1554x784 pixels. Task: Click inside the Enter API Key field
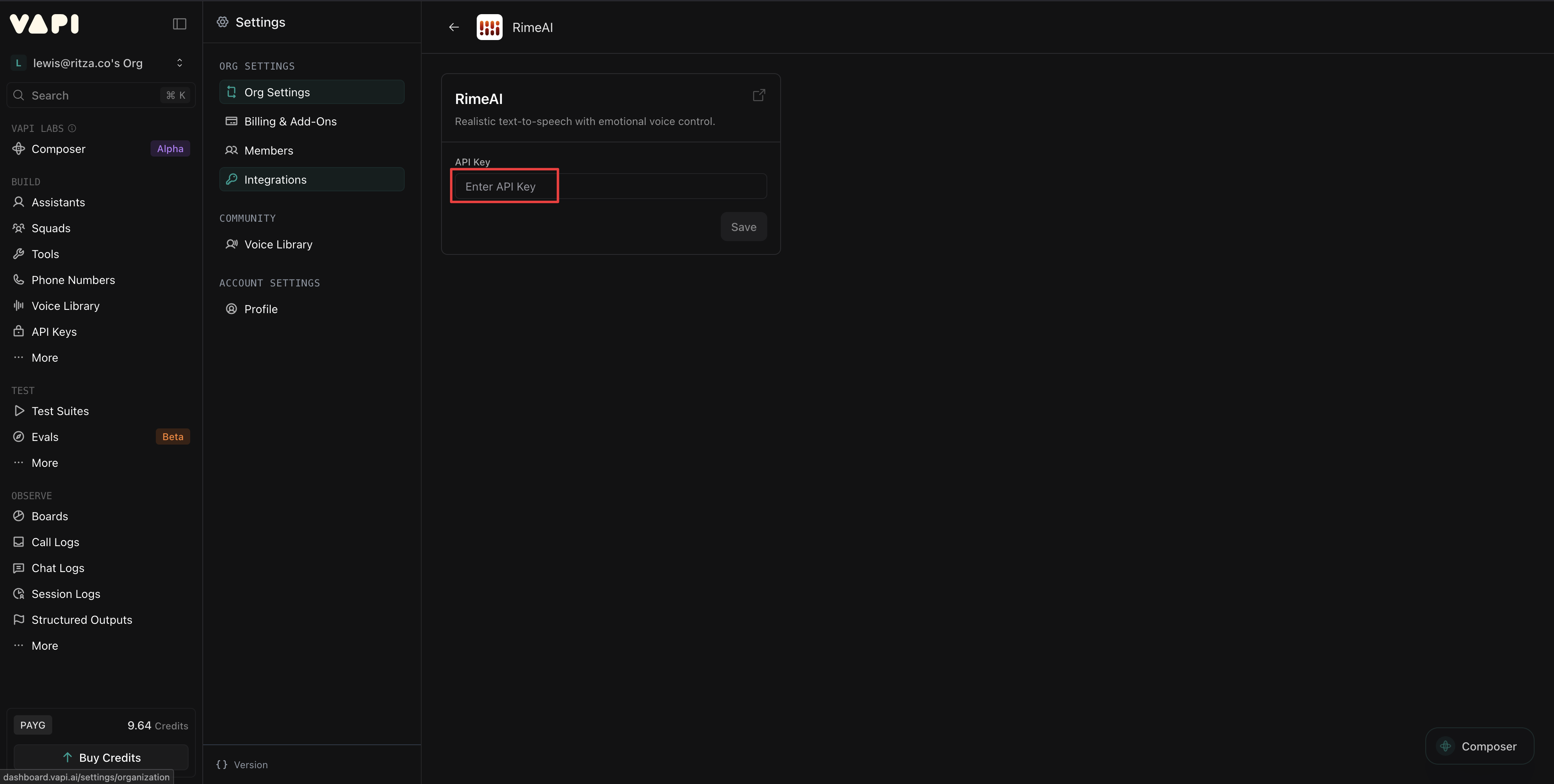coord(608,186)
